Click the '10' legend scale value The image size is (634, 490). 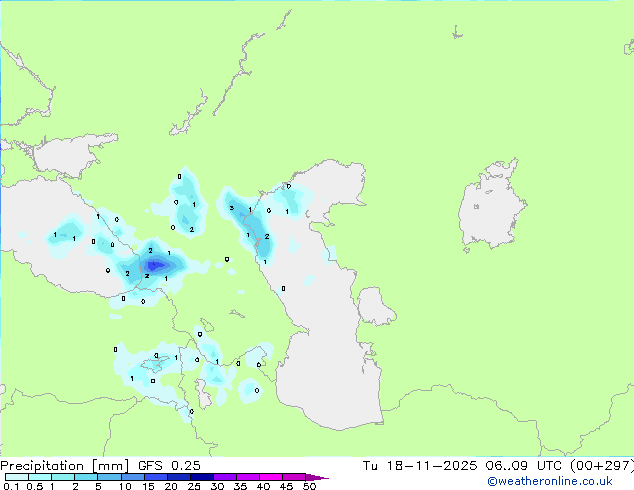[x=125, y=486]
